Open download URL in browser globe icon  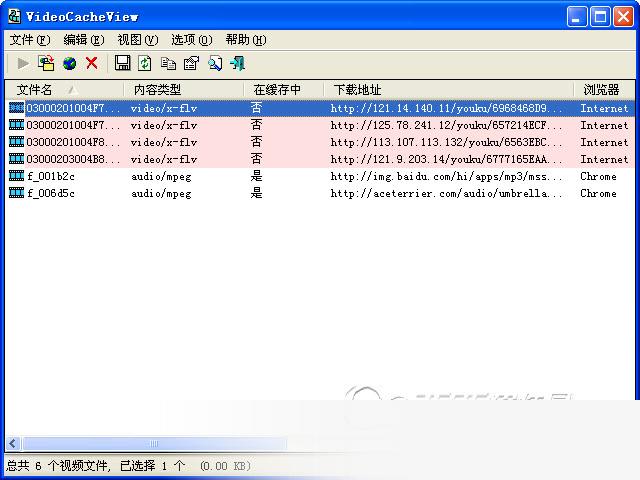pyautogui.click(x=69, y=63)
